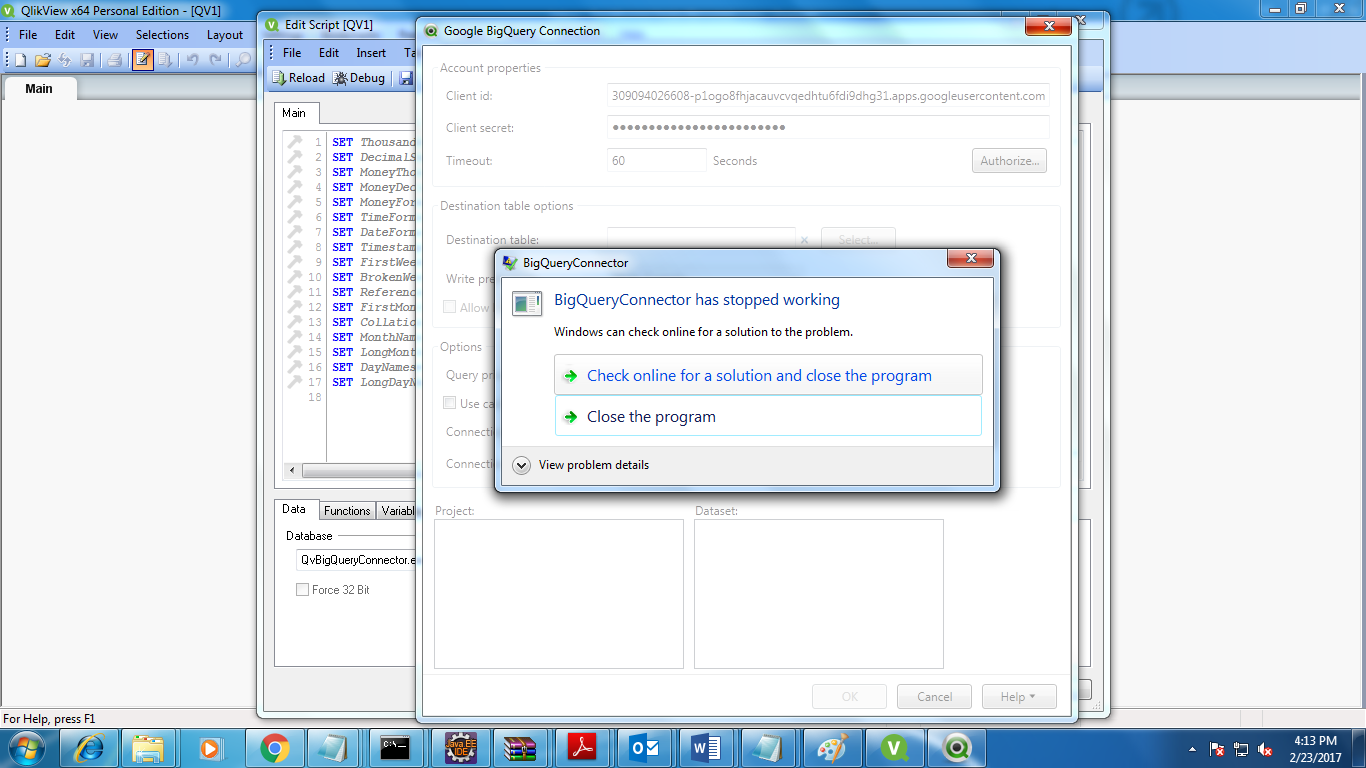Click Save disk icon in QlikView main toolbar

tap(87, 60)
